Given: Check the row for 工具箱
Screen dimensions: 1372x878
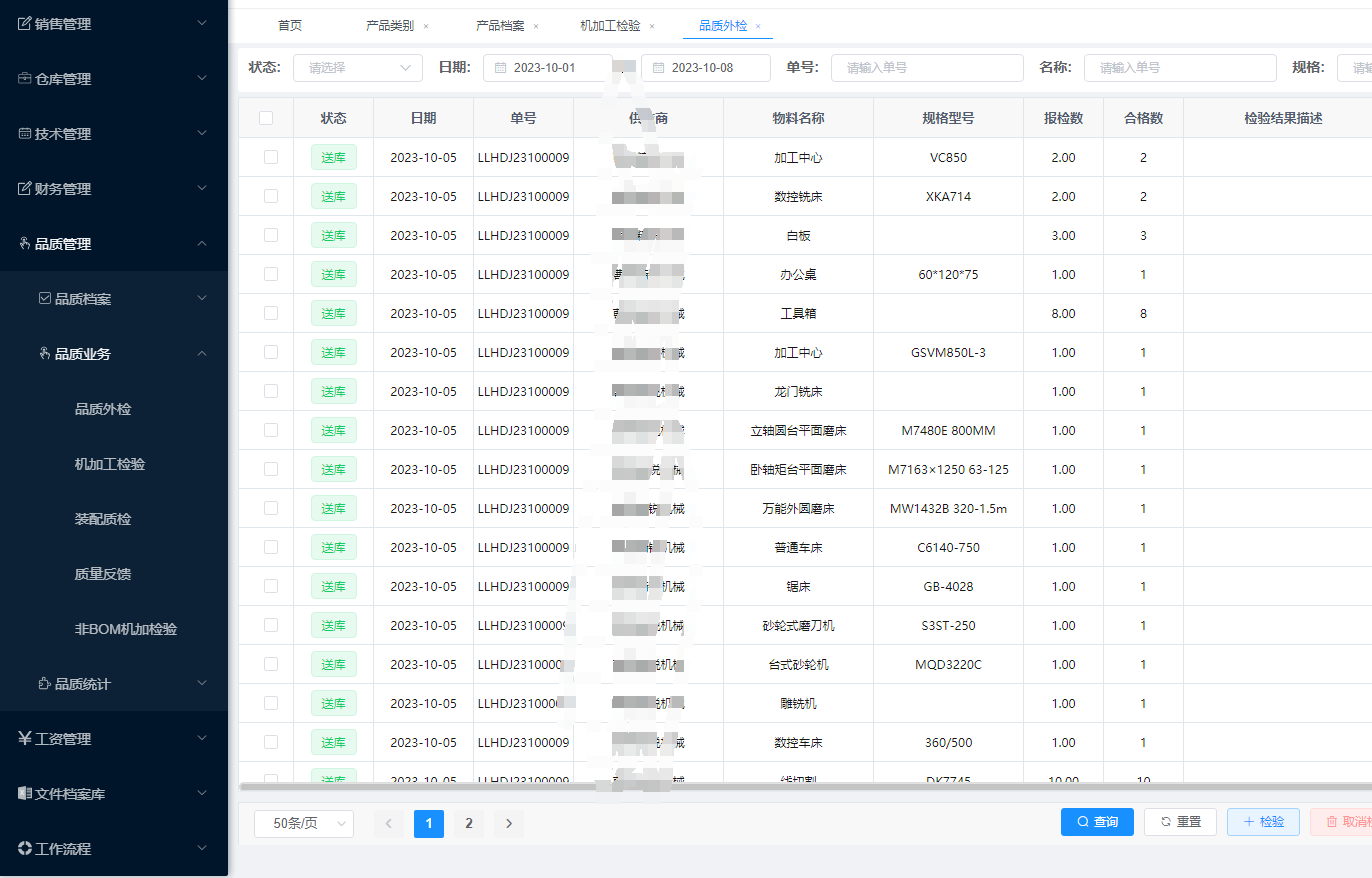Looking at the screenshot, I should point(271,313).
